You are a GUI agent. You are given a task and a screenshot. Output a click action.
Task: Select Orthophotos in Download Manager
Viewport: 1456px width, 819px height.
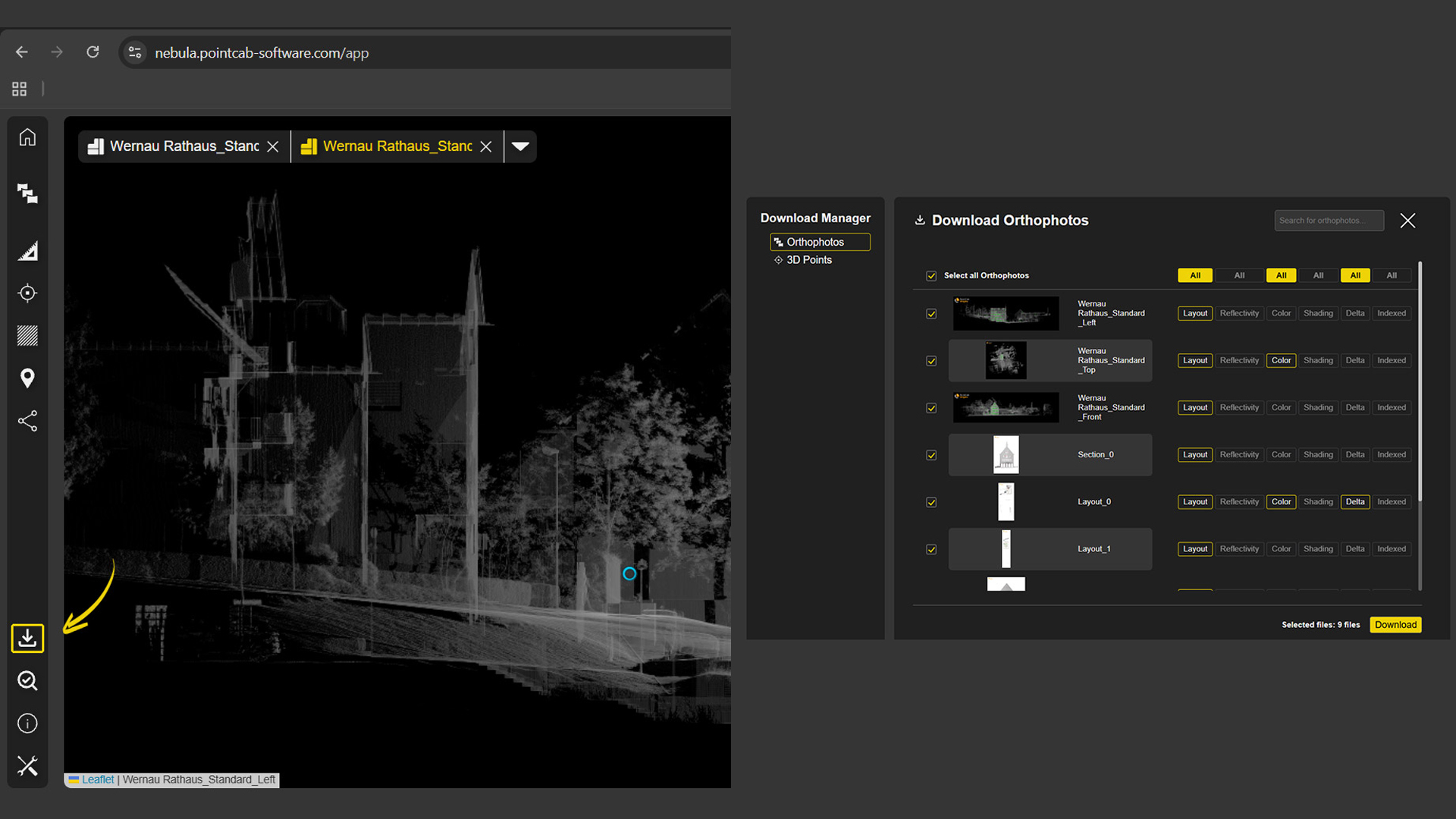815,242
